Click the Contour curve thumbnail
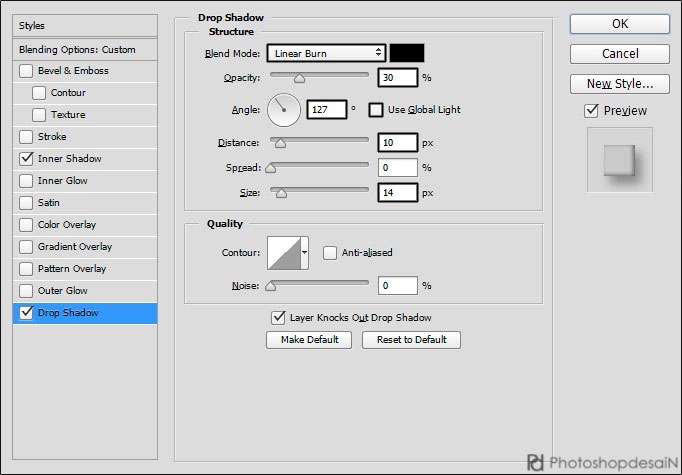The width and height of the screenshot is (682, 475). tap(284, 253)
